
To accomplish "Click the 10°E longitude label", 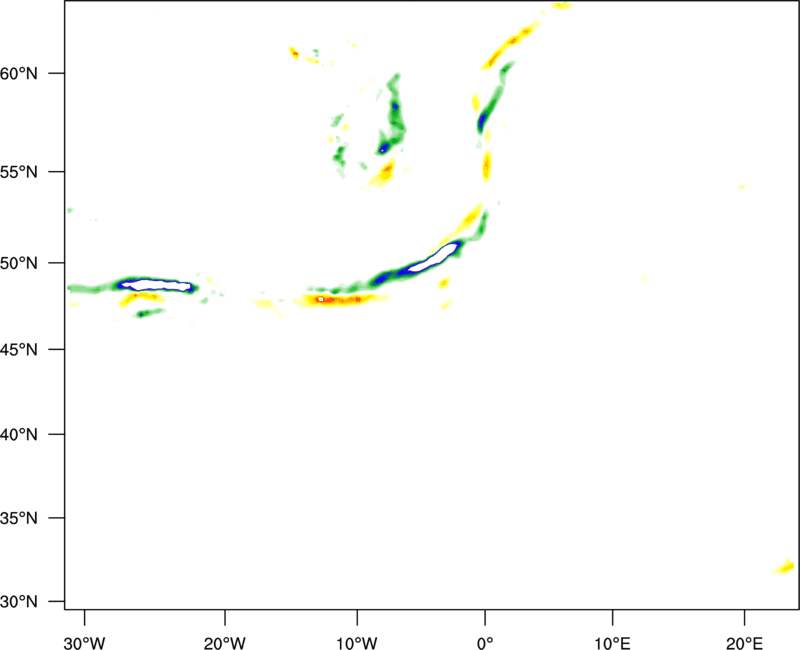I will (612, 644).
